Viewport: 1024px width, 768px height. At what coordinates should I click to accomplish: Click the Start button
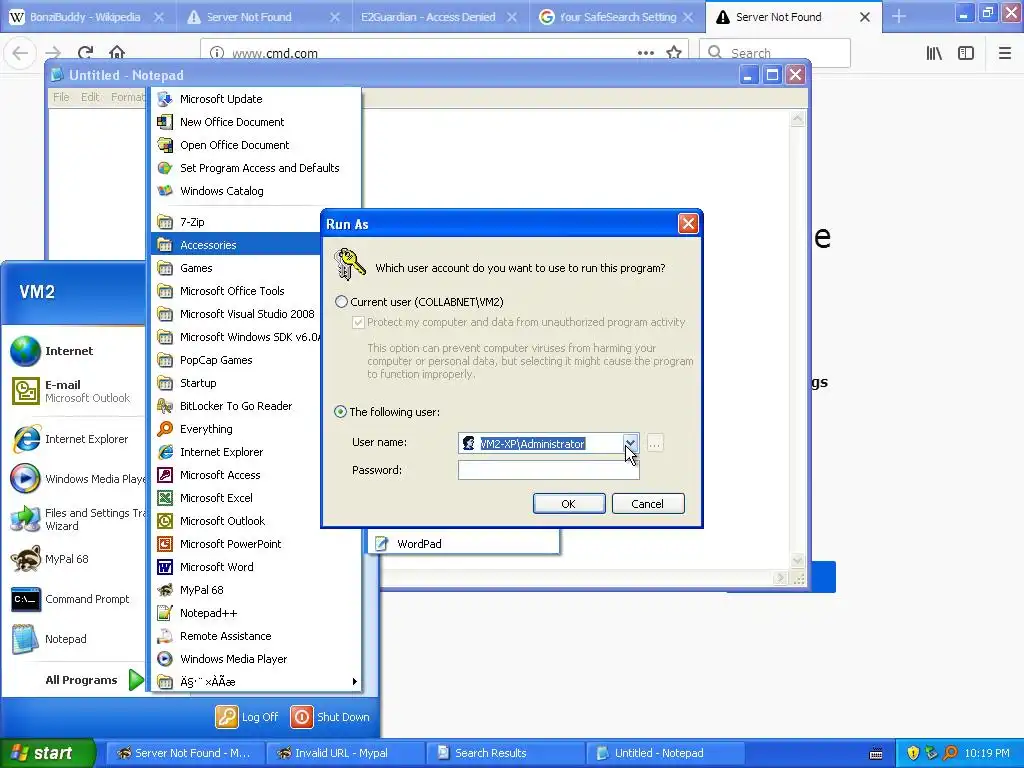[x=48, y=753]
